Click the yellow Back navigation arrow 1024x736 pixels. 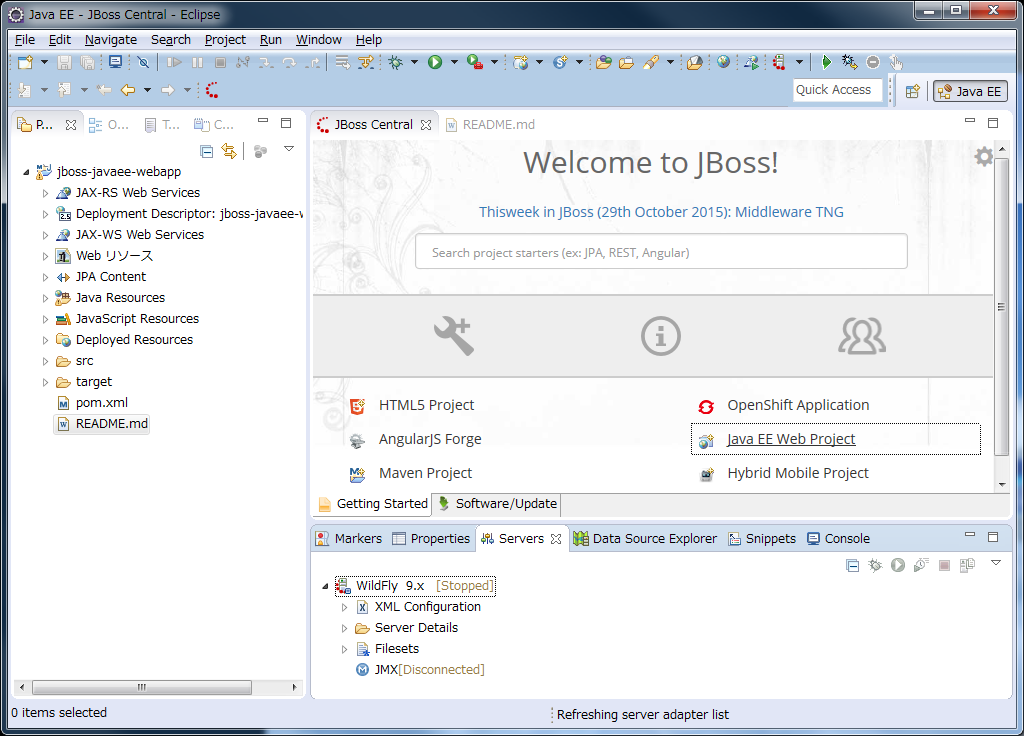coord(128,90)
